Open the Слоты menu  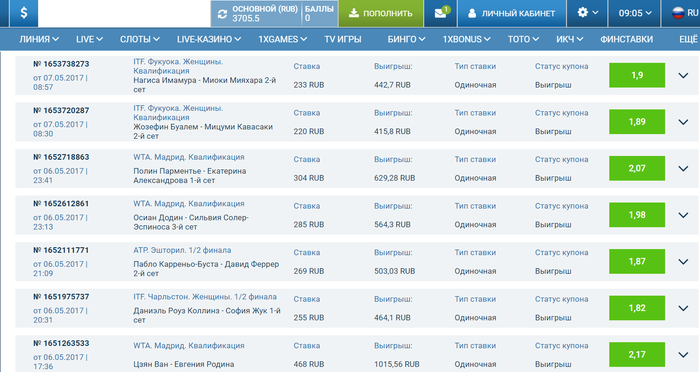[x=140, y=39]
